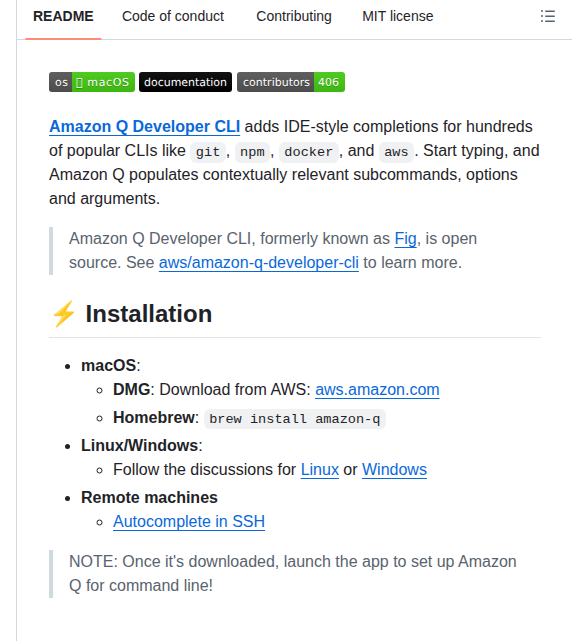This screenshot has width=572, height=641.
Task: Open the aws/amazon-q-developer-cli repository link
Action: click(259, 263)
